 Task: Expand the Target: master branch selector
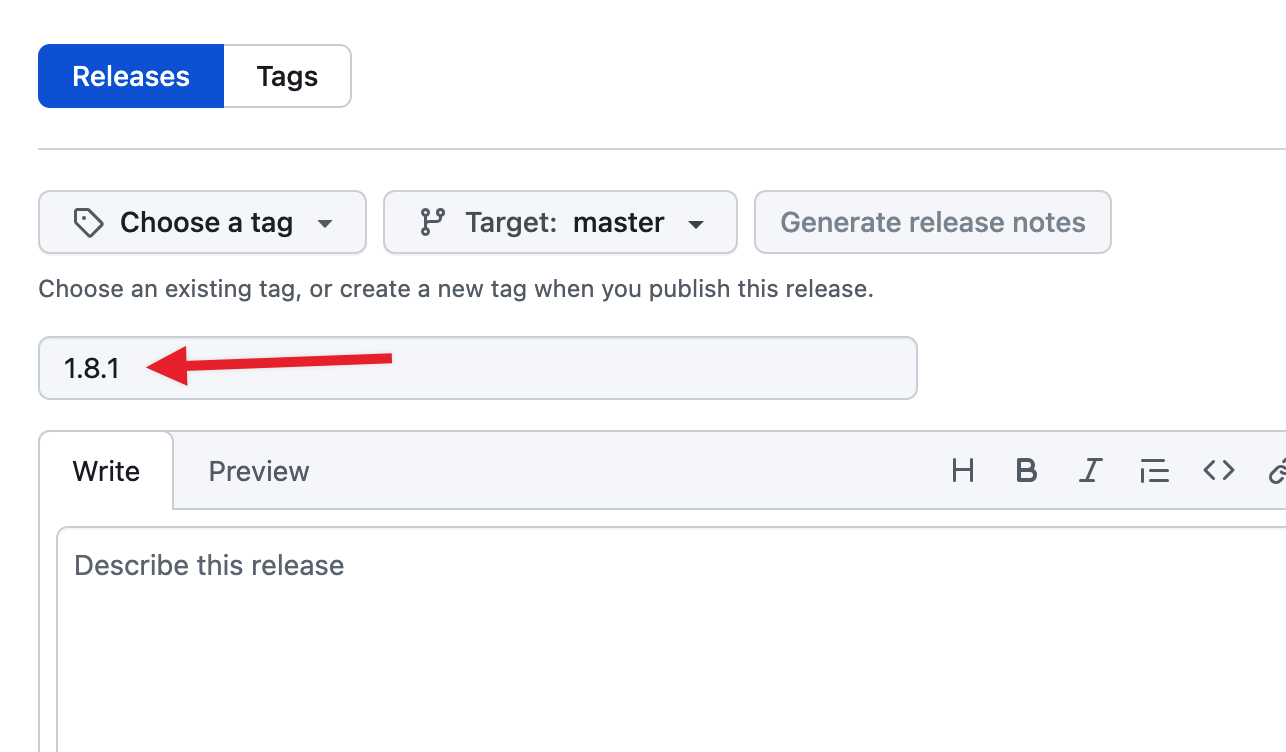tap(560, 222)
